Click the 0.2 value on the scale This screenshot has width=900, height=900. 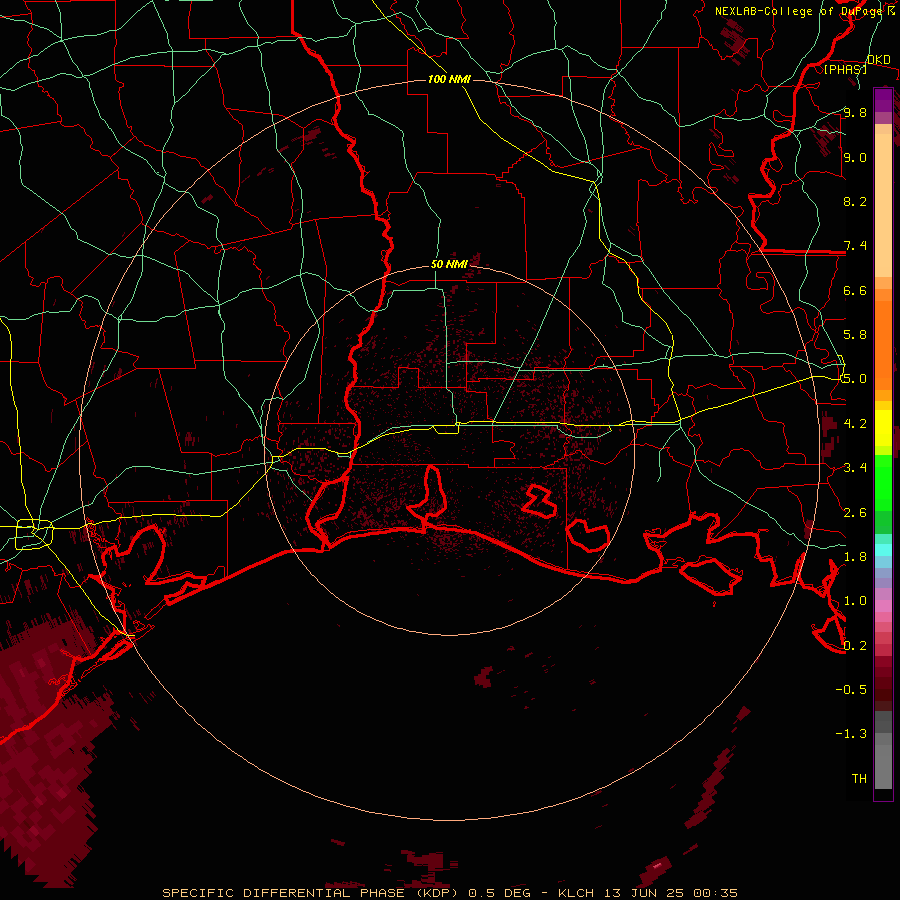point(855,646)
